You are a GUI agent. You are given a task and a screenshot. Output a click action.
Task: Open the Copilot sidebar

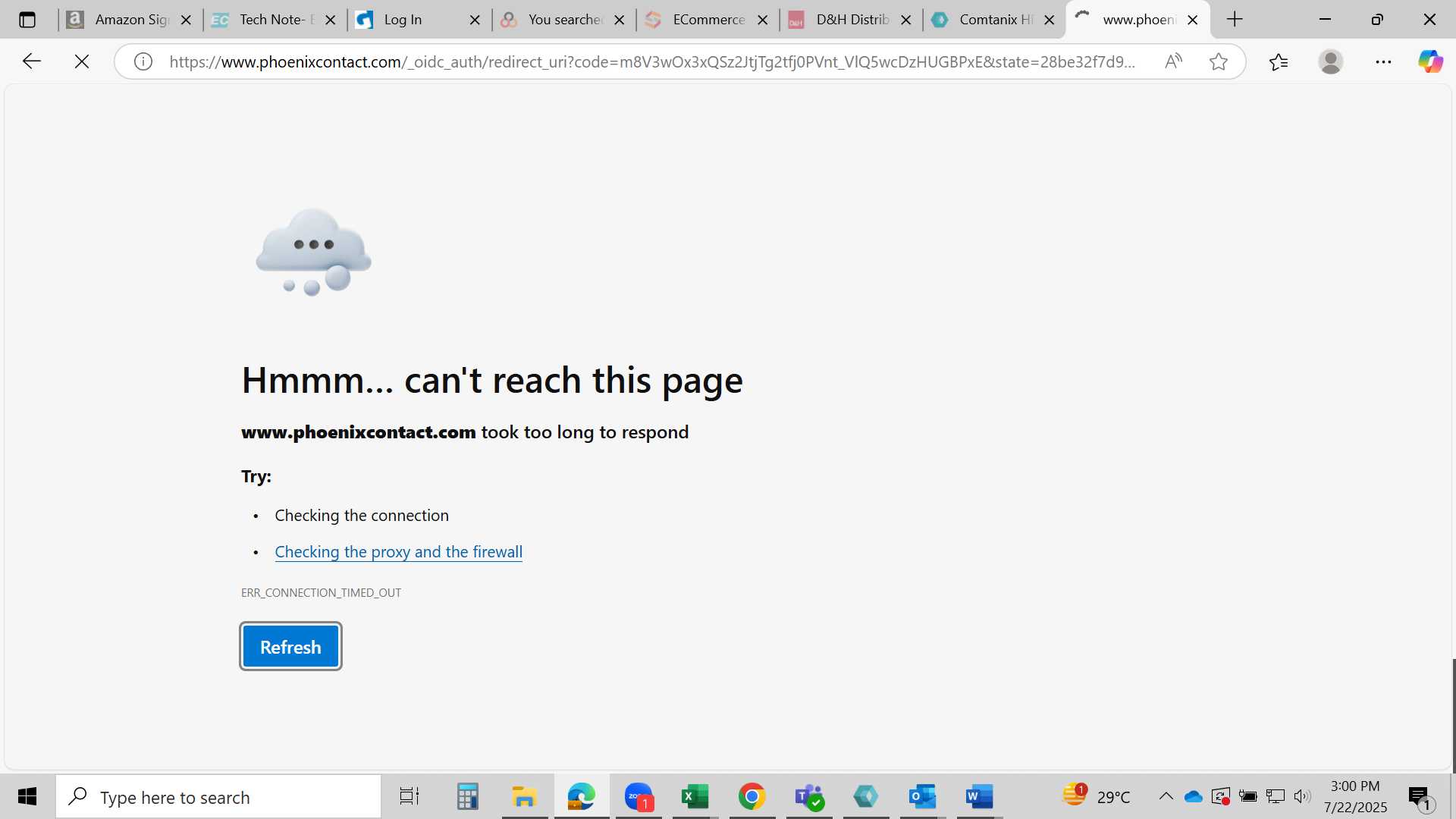[x=1430, y=61]
